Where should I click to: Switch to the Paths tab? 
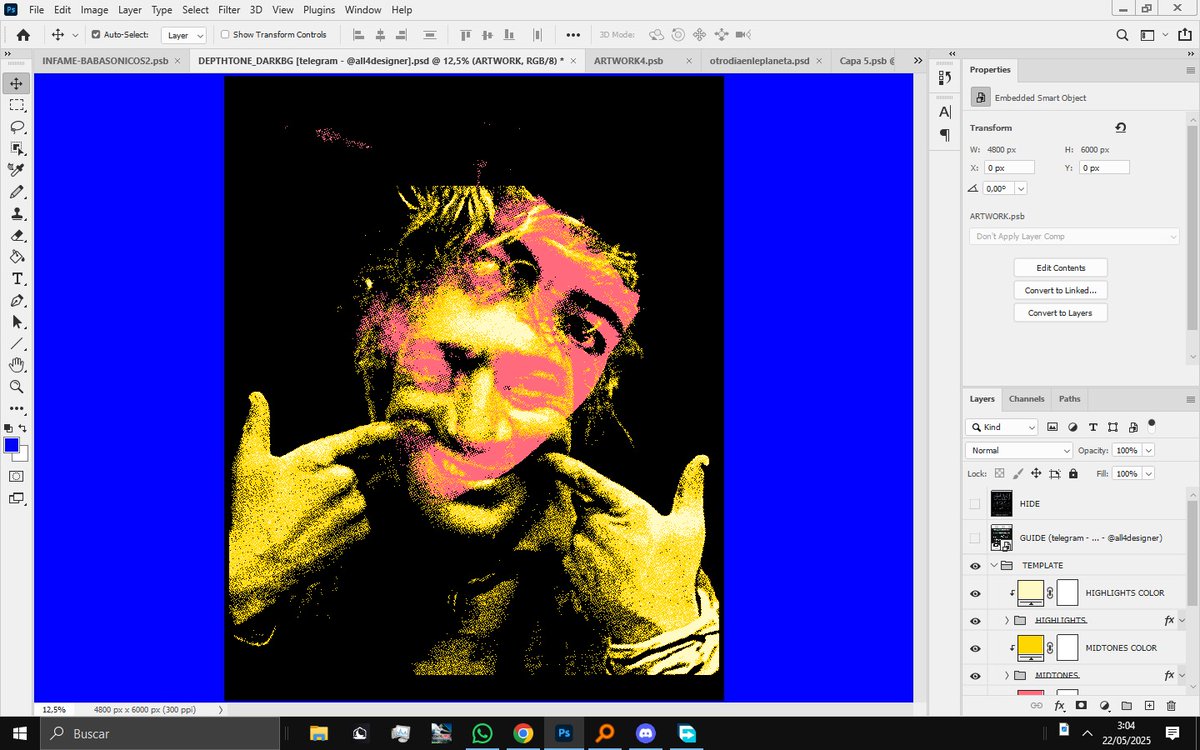coord(1070,399)
